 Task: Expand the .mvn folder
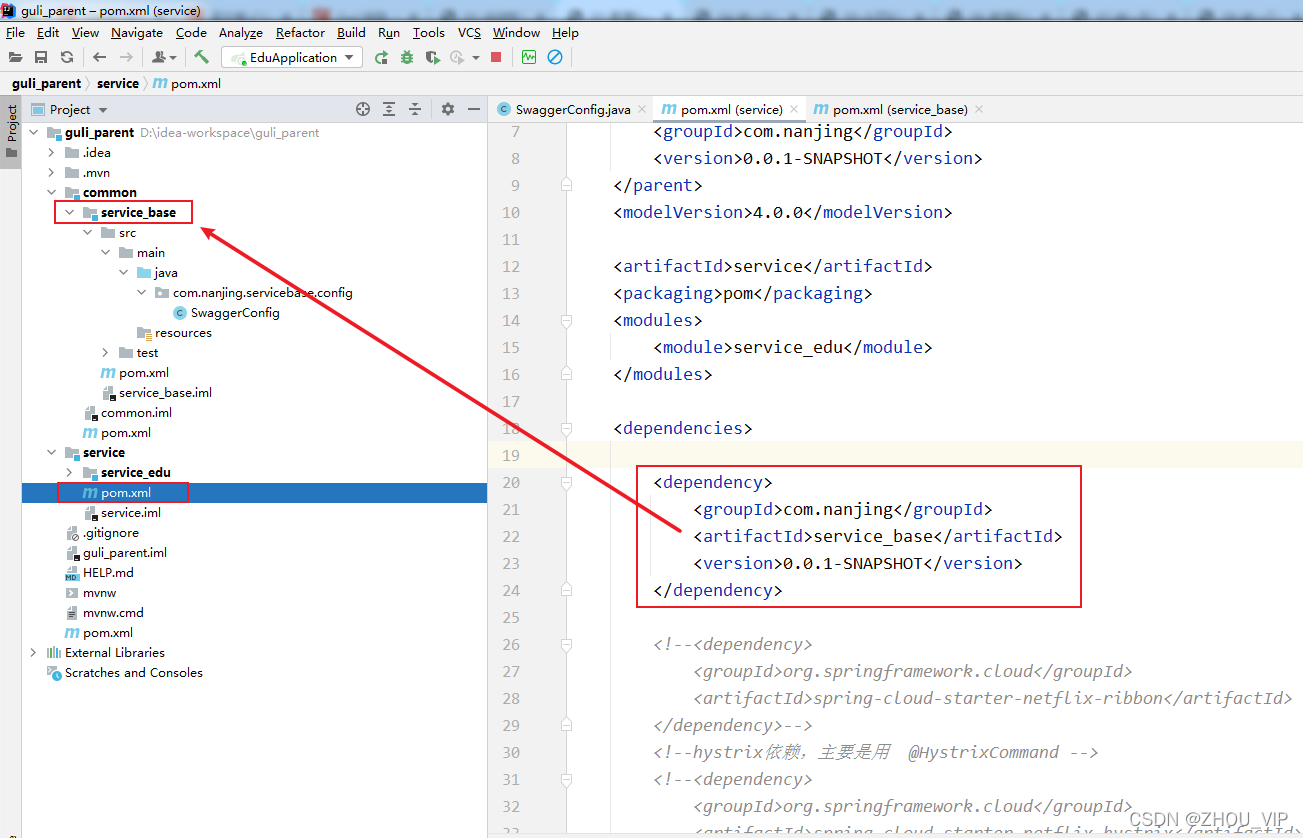[51, 172]
